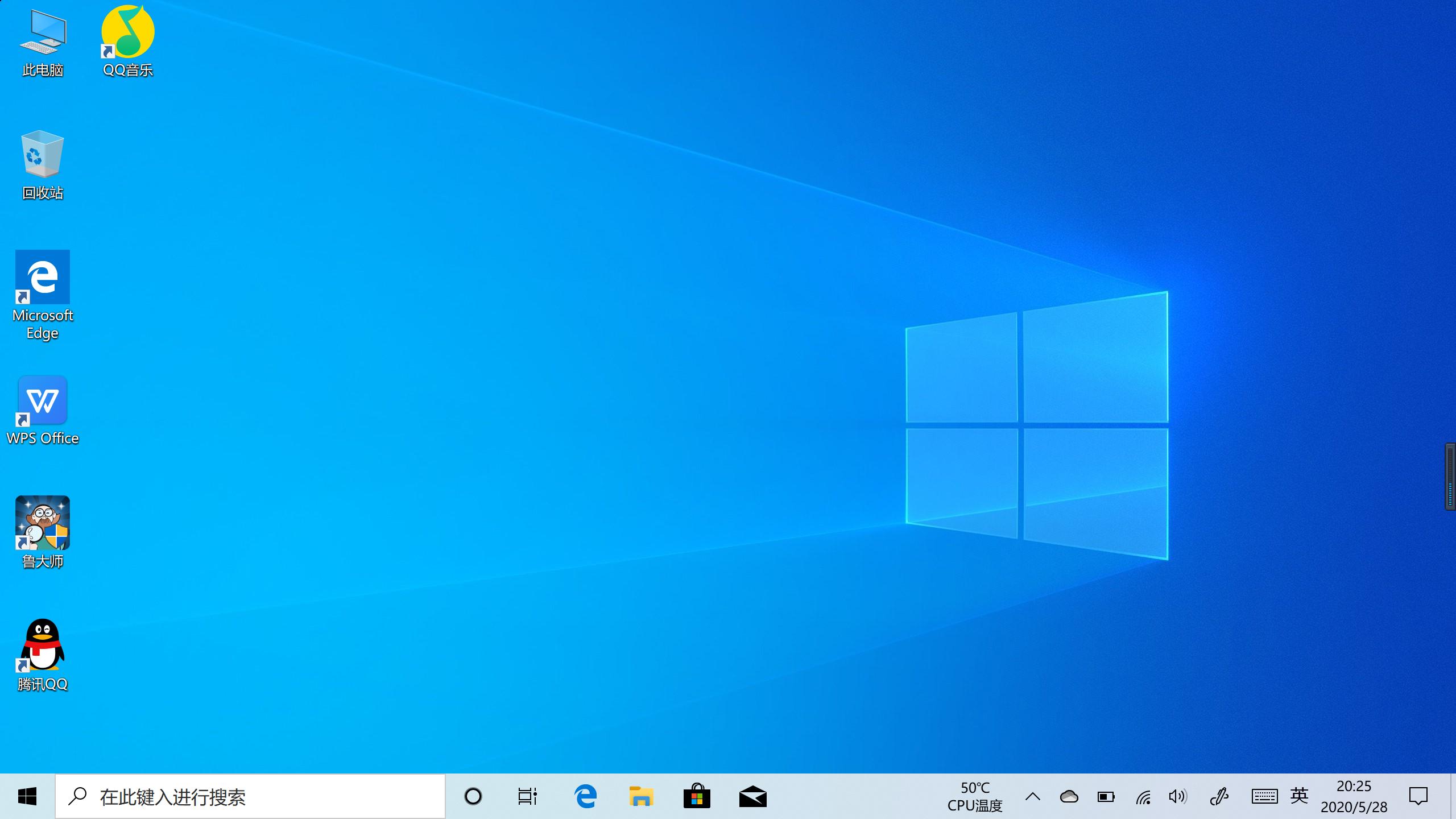
Task: Open the volume speaker tray icon
Action: pos(1178,796)
